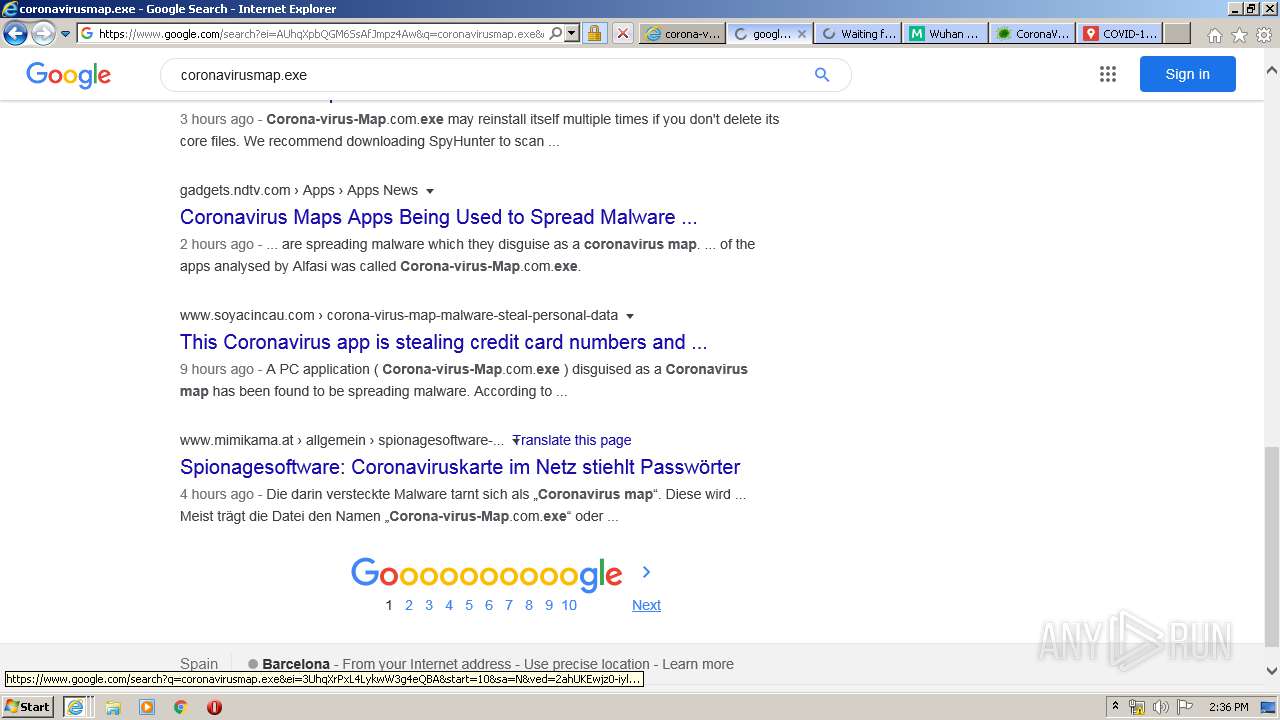Click the vertical scrollbar thumb
The height and width of the screenshot is (720, 1280).
(1271, 547)
